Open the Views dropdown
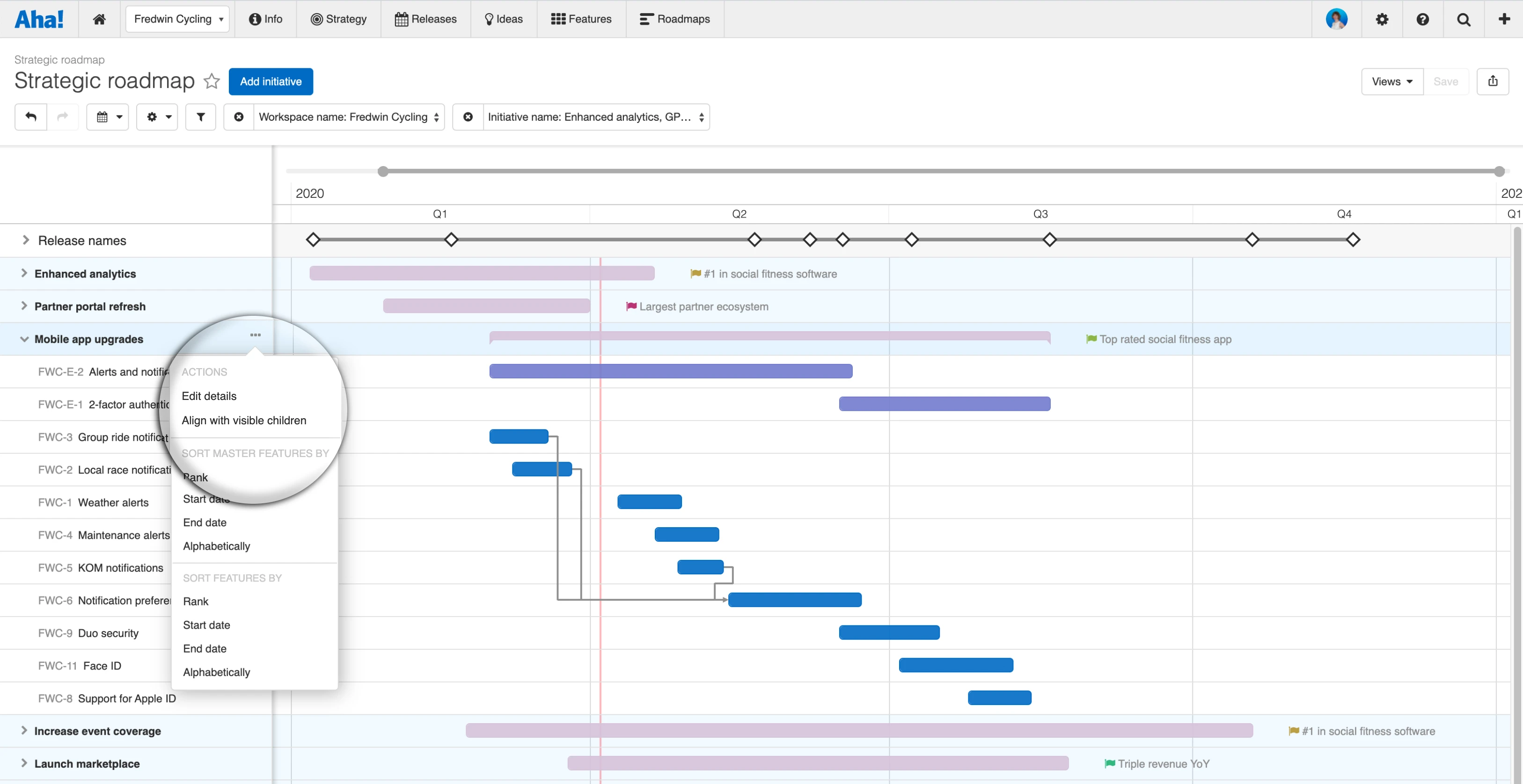The height and width of the screenshot is (784, 1523). (x=1392, y=81)
